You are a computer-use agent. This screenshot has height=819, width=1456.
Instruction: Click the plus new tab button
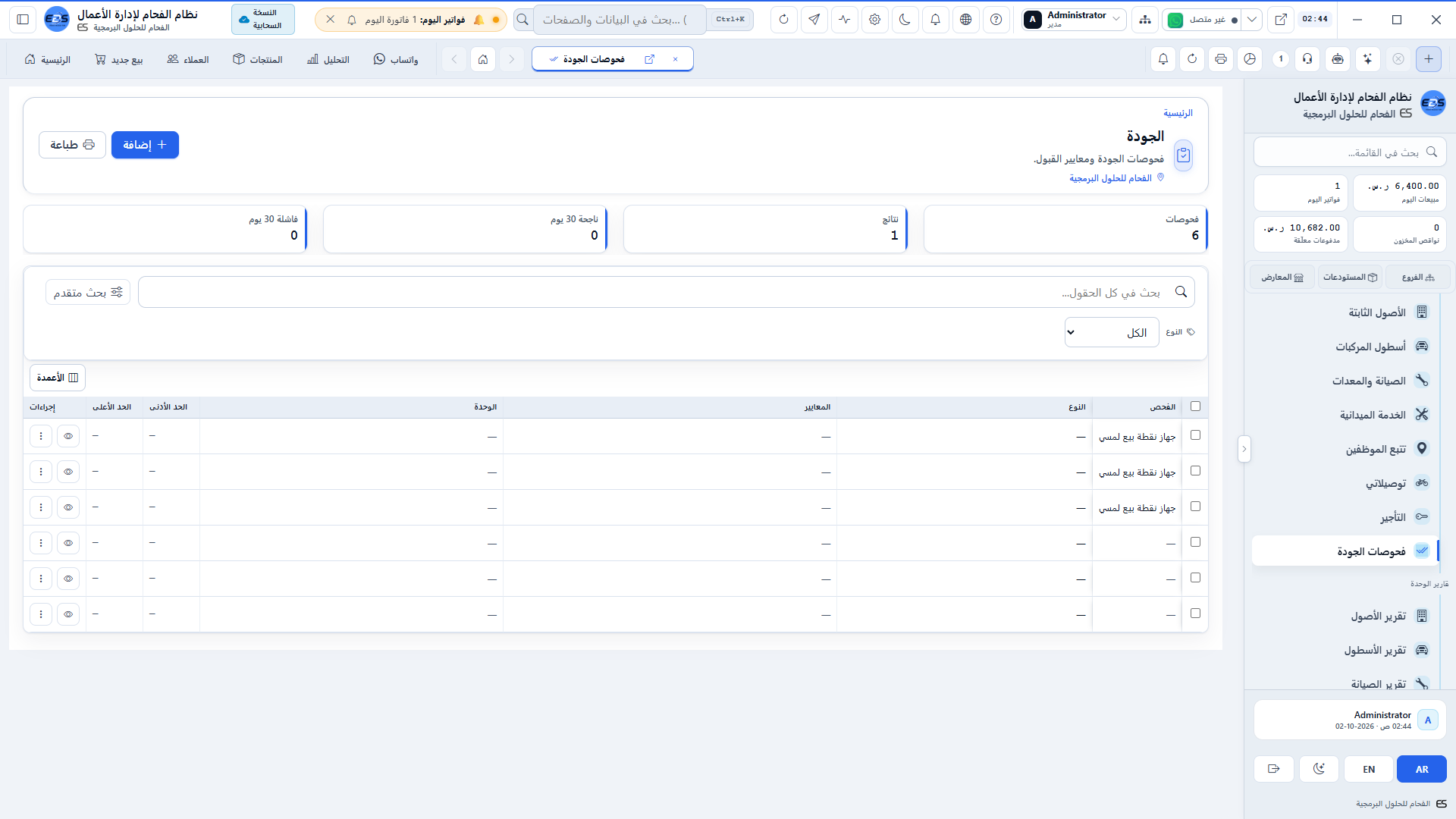coord(1429,58)
